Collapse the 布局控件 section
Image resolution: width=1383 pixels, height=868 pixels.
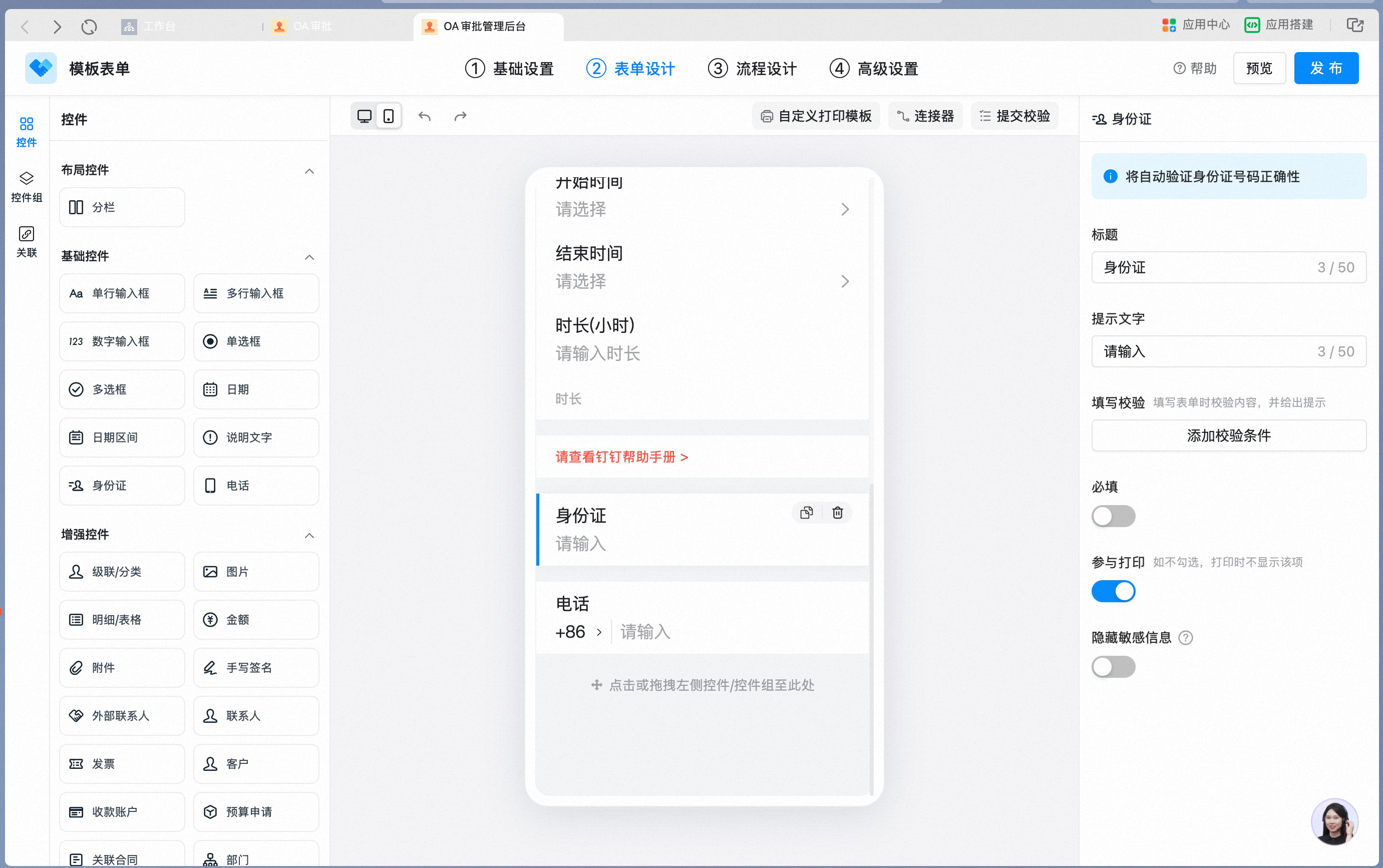tap(309, 171)
